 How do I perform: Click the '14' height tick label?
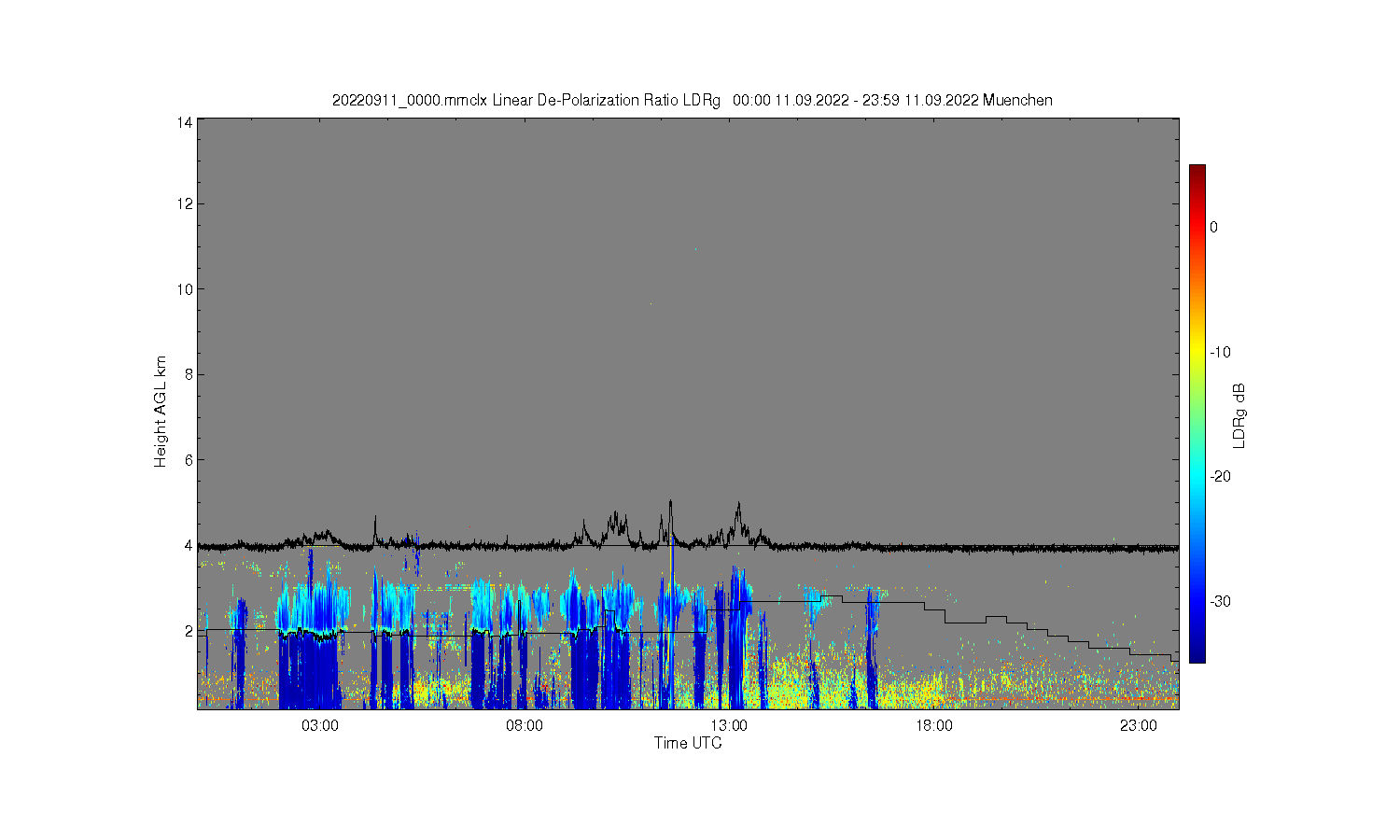point(184,122)
